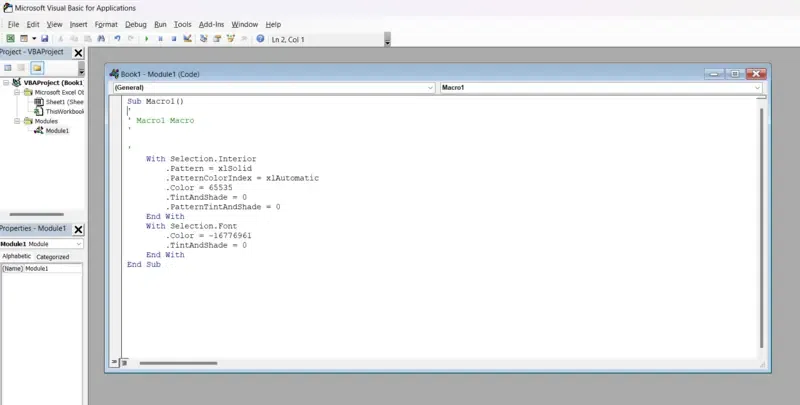
Task: Click the Project pane horizontal scrollbar
Action: (37, 214)
